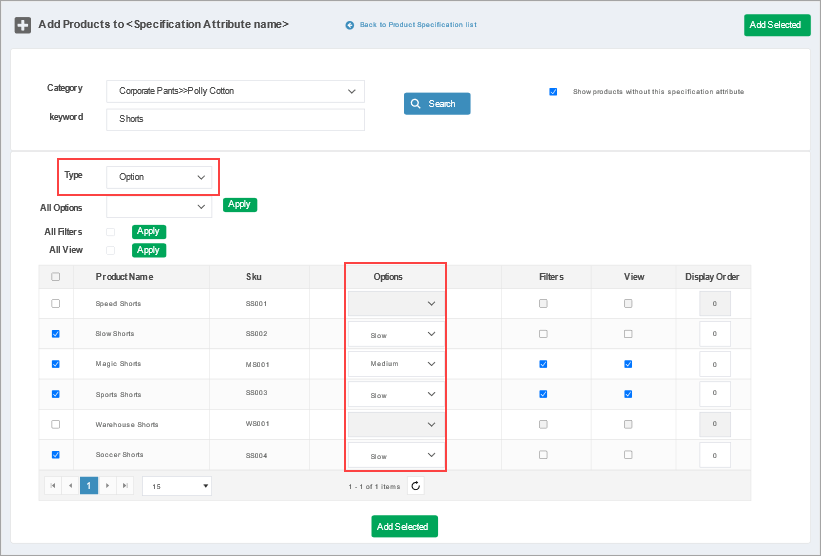Viewport: 821px width, 556px height.
Task: Click the Product Name column header
Action: [124, 277]
